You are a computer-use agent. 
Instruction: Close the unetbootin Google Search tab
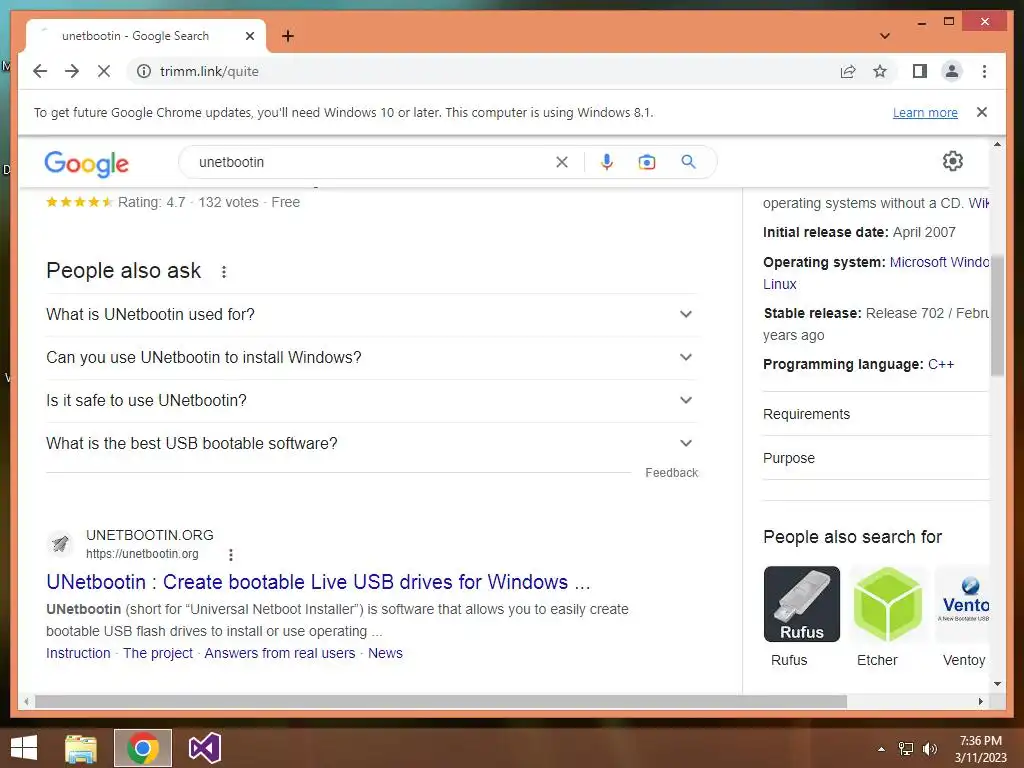point(249,36)
